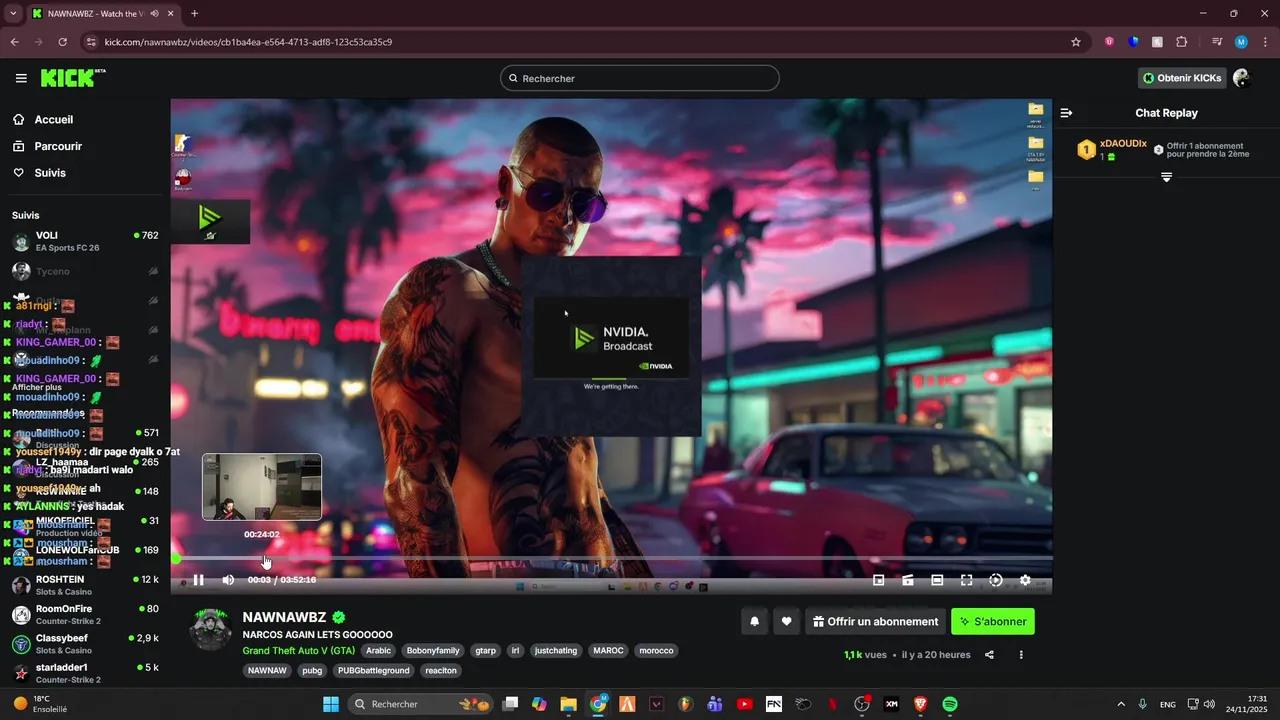The image size is (1280, 720).
Task: Open starladder1 recommended channel
Action: pos(85,672)
